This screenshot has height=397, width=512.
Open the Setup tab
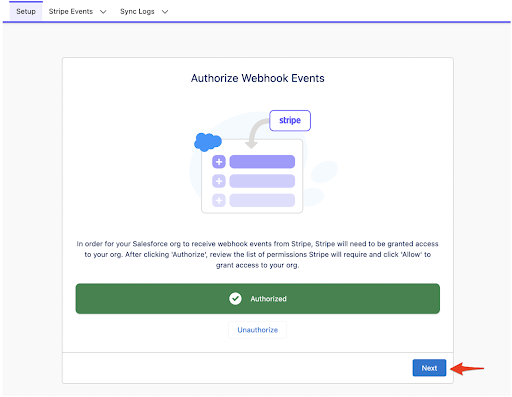26,11
